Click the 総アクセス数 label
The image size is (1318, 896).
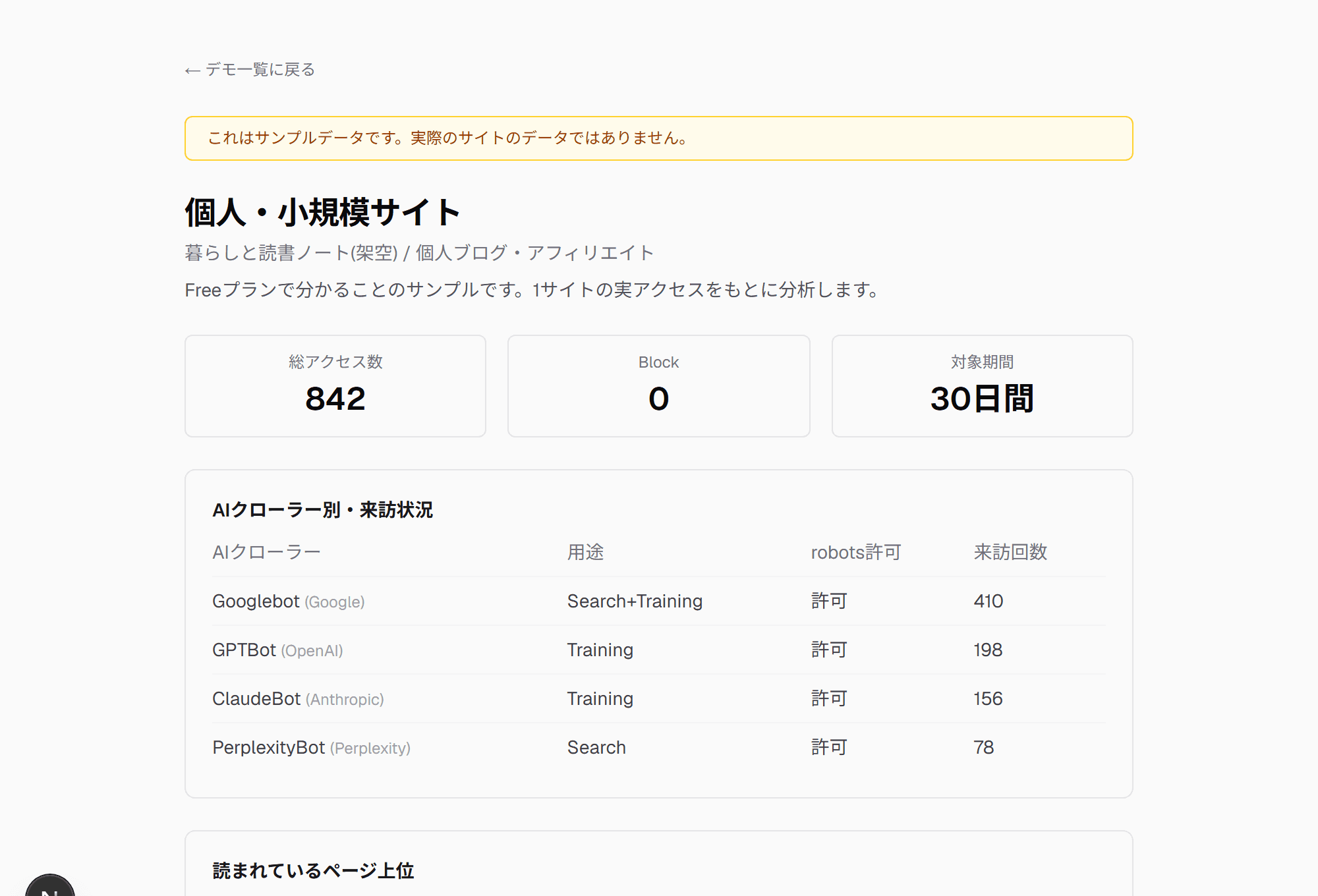click(x=335, y=362)
